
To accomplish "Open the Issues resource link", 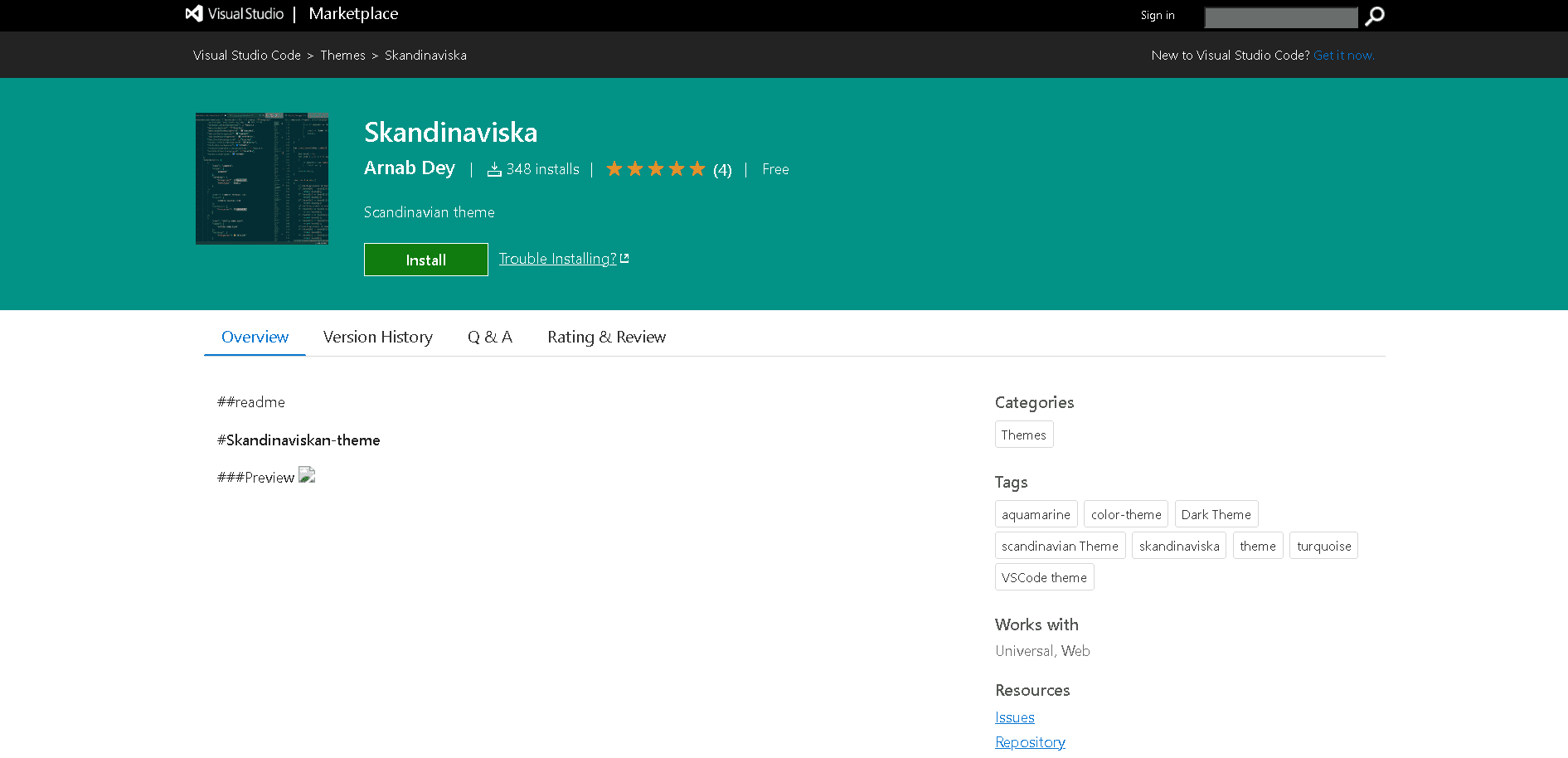I will pyautogui.click(x=1015, y=717).
